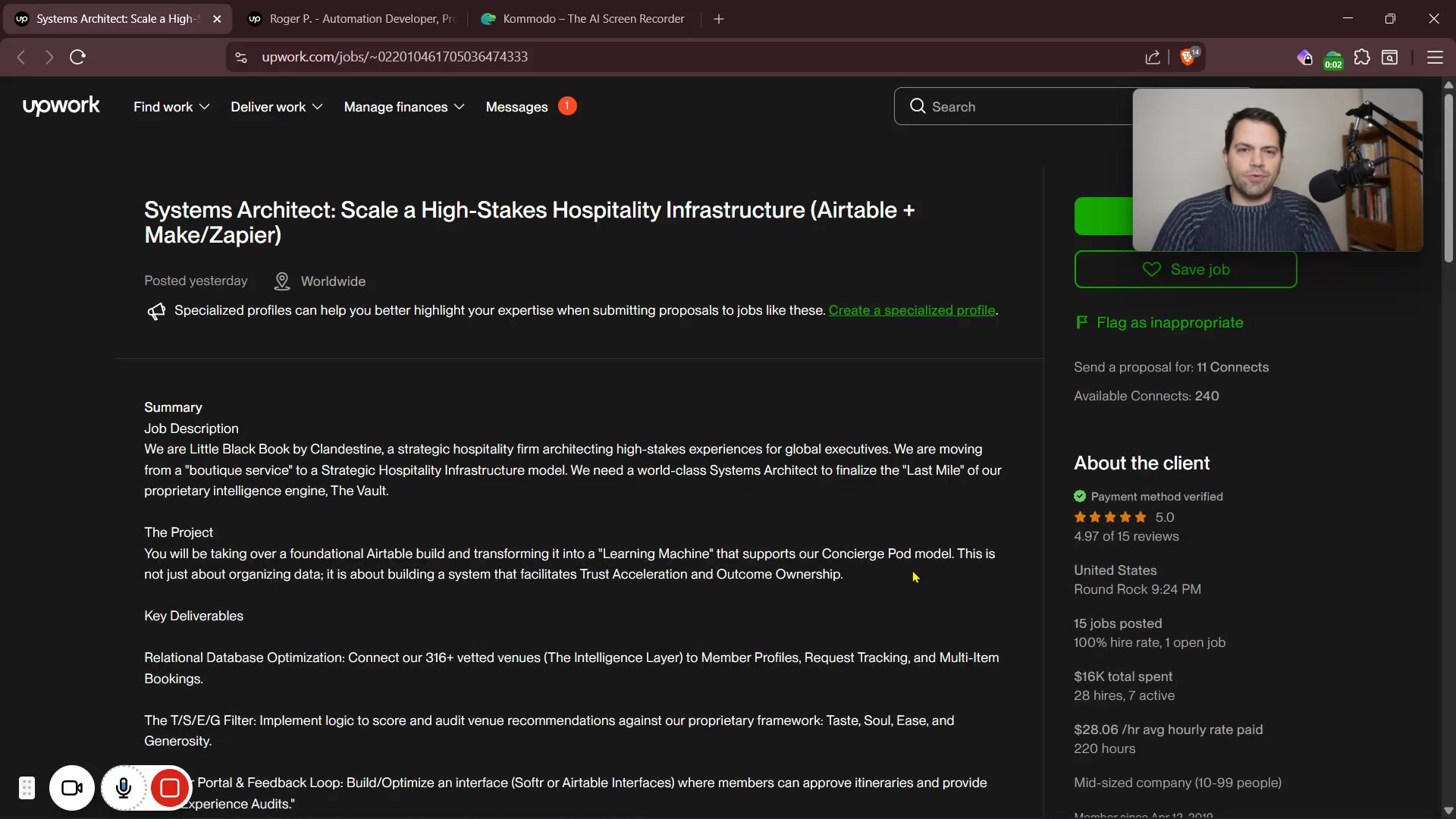Reload the page with refresh icon
This screenshot has width=1456, height=819.
click(77, 57)
